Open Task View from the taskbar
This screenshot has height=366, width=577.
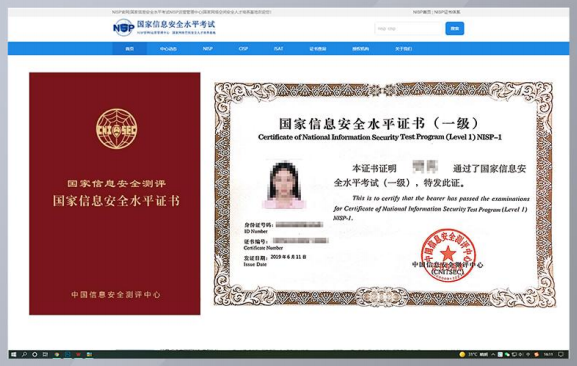point(45,355)
